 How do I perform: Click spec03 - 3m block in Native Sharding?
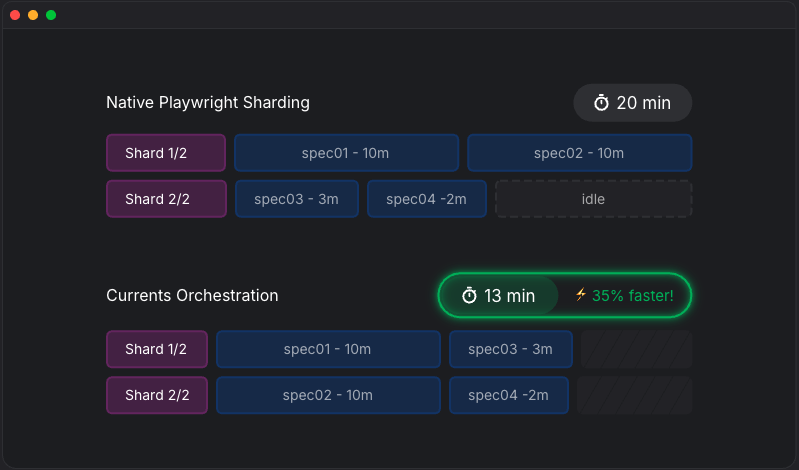tap(296, 199)
